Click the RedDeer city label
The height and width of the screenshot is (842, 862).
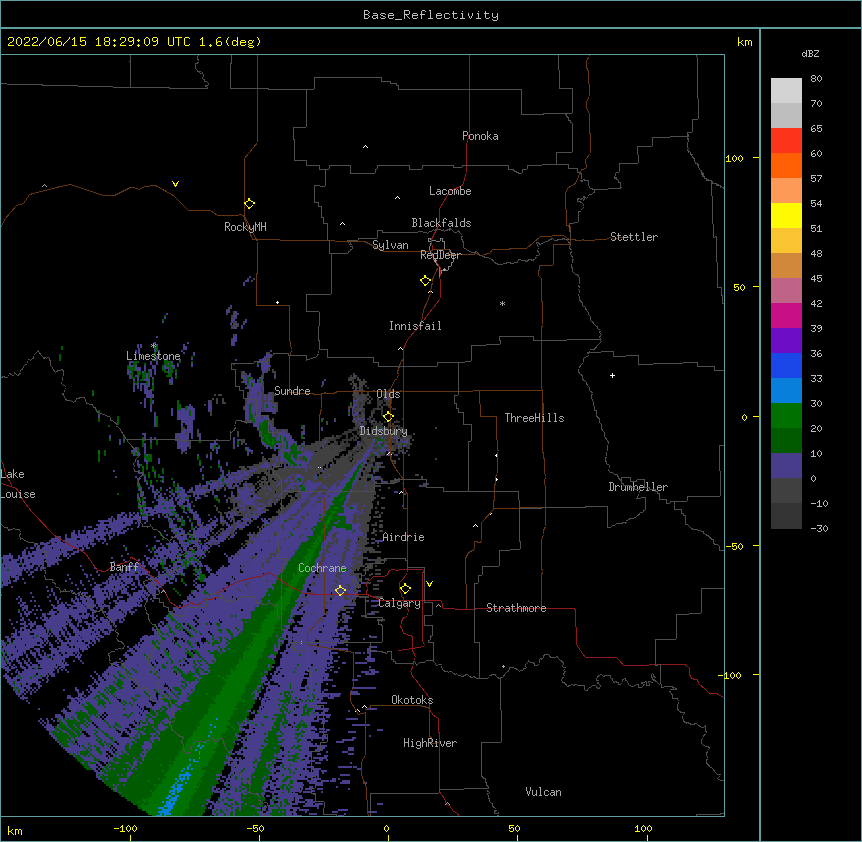coord(440,255)
